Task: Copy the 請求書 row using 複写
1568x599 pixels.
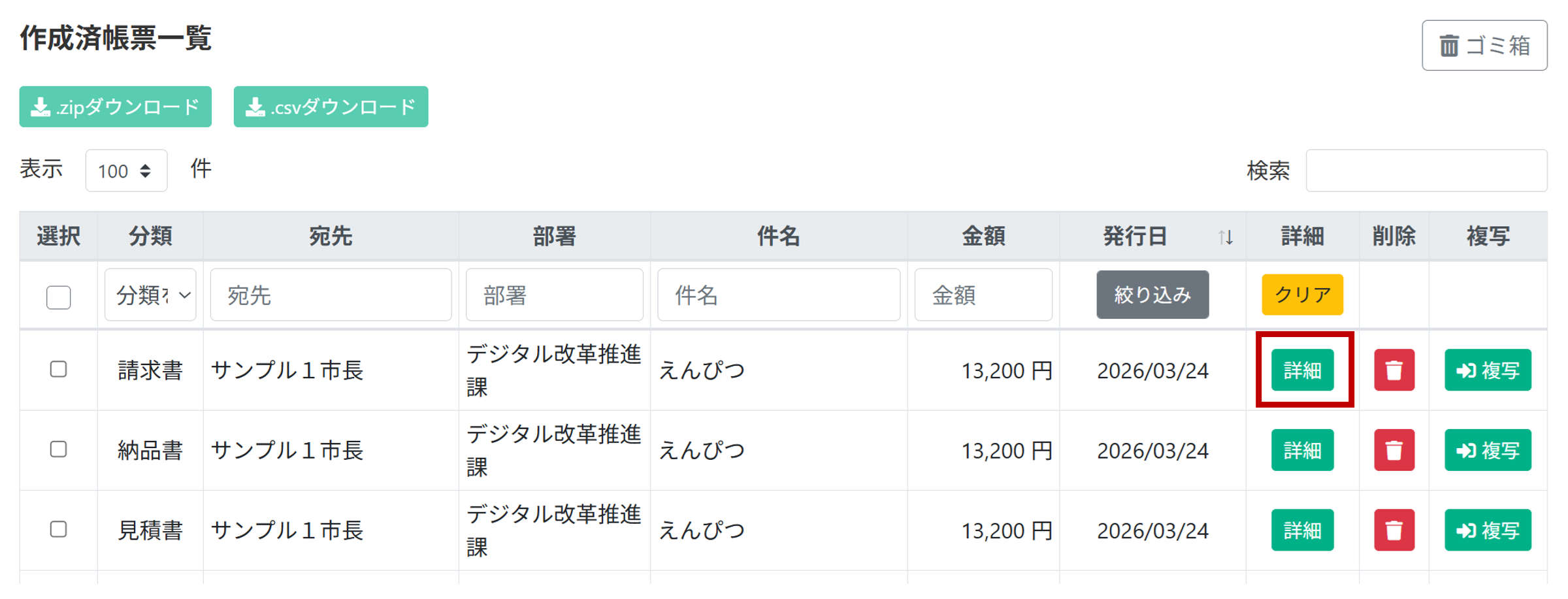Action: pos(1487,370)
